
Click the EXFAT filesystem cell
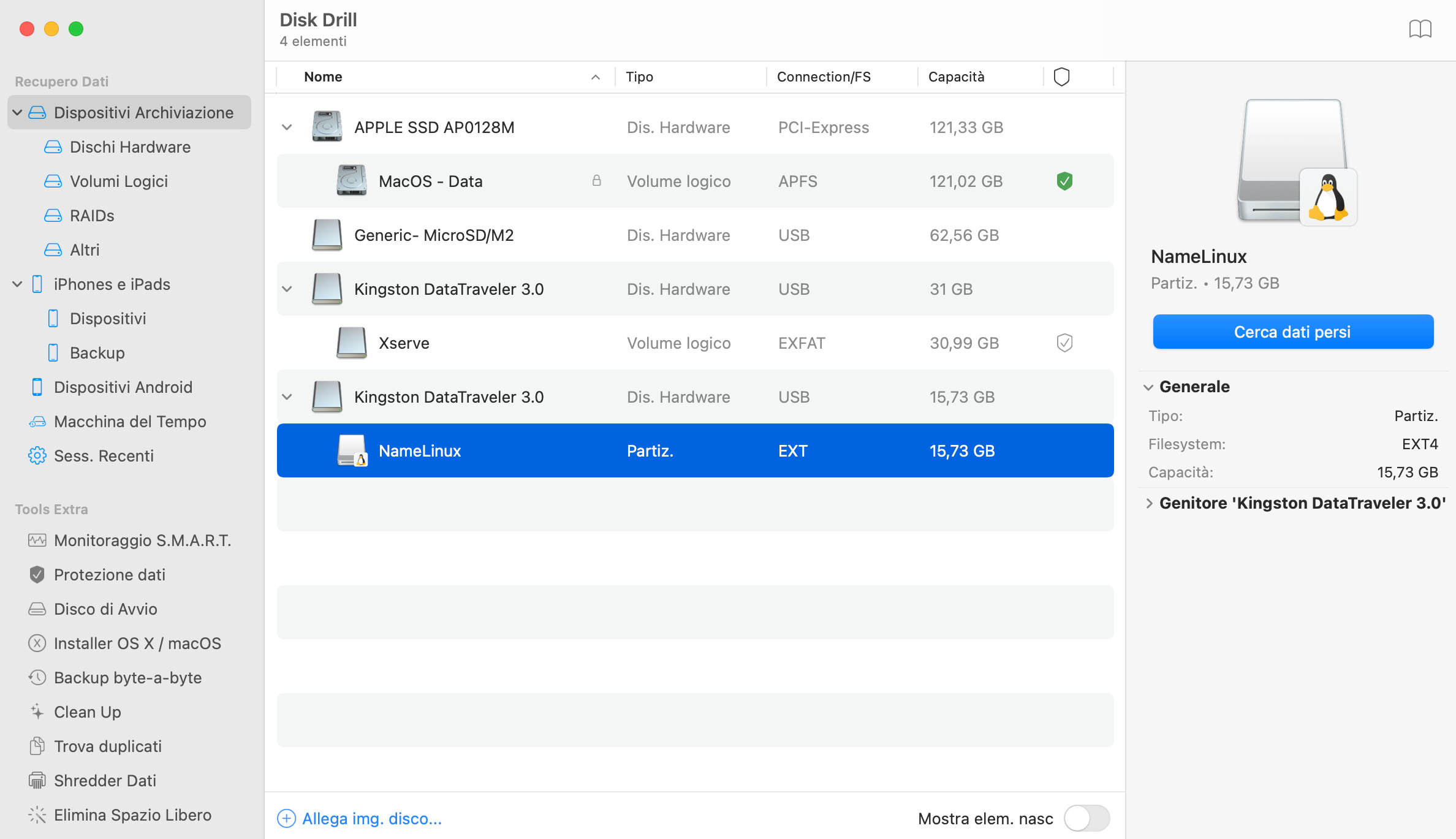click(802, 343)
